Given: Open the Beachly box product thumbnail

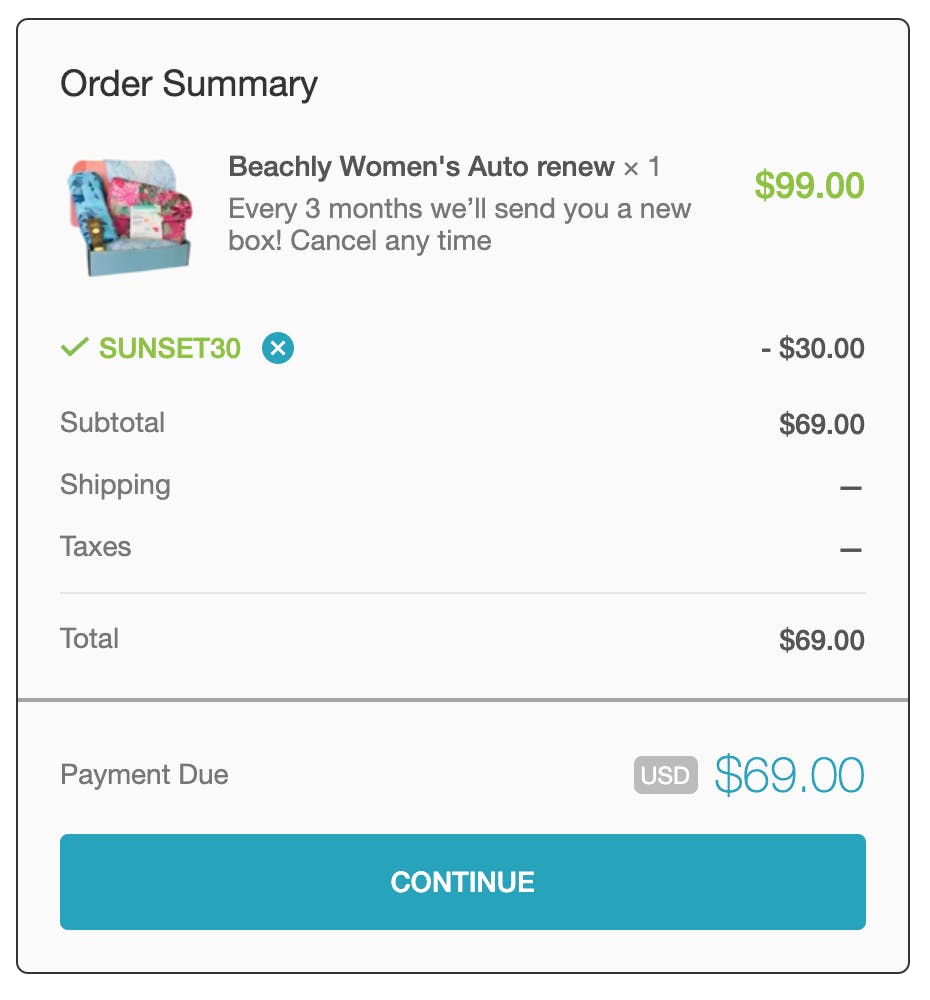Looking at the screenshot, I should (129, 217).
